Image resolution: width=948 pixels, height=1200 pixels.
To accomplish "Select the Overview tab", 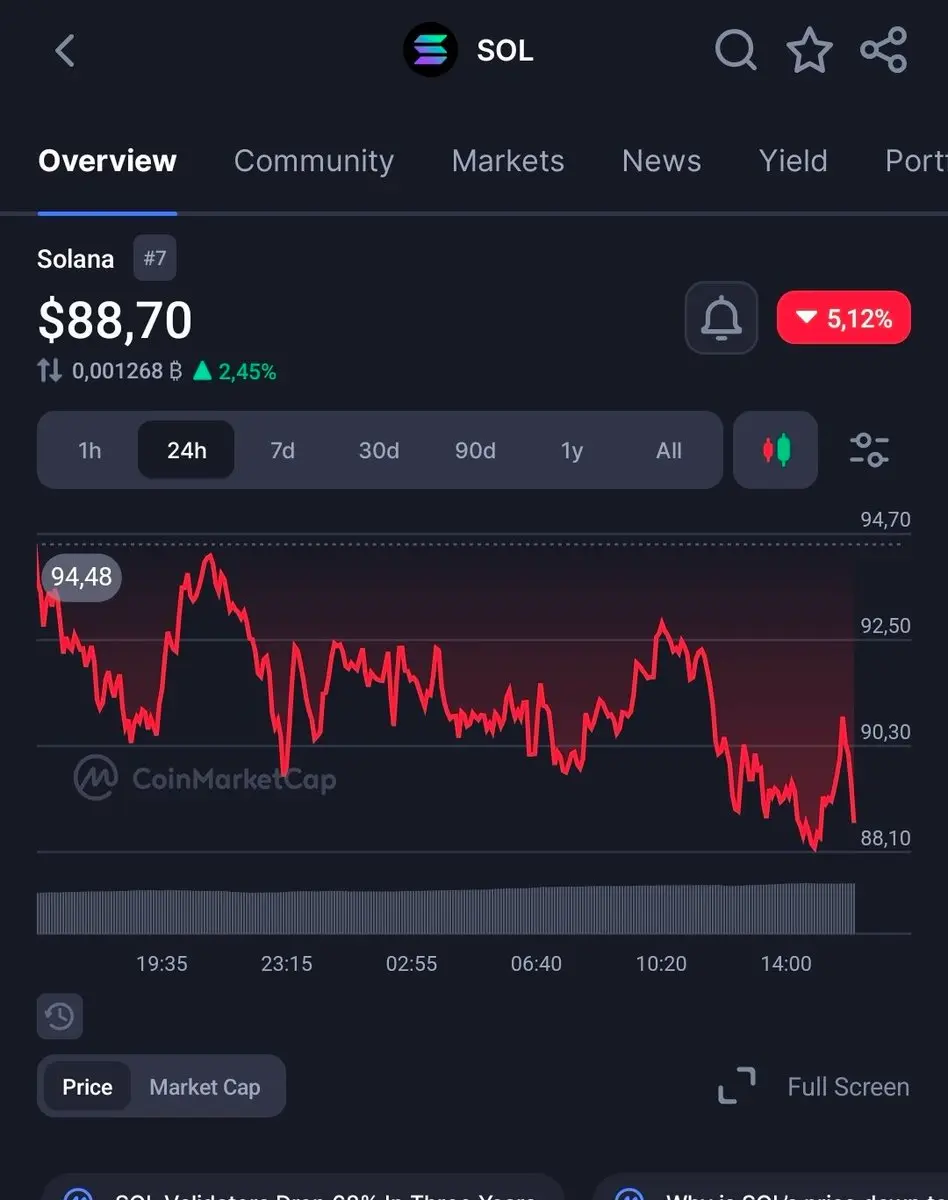I will pos(107,161).
